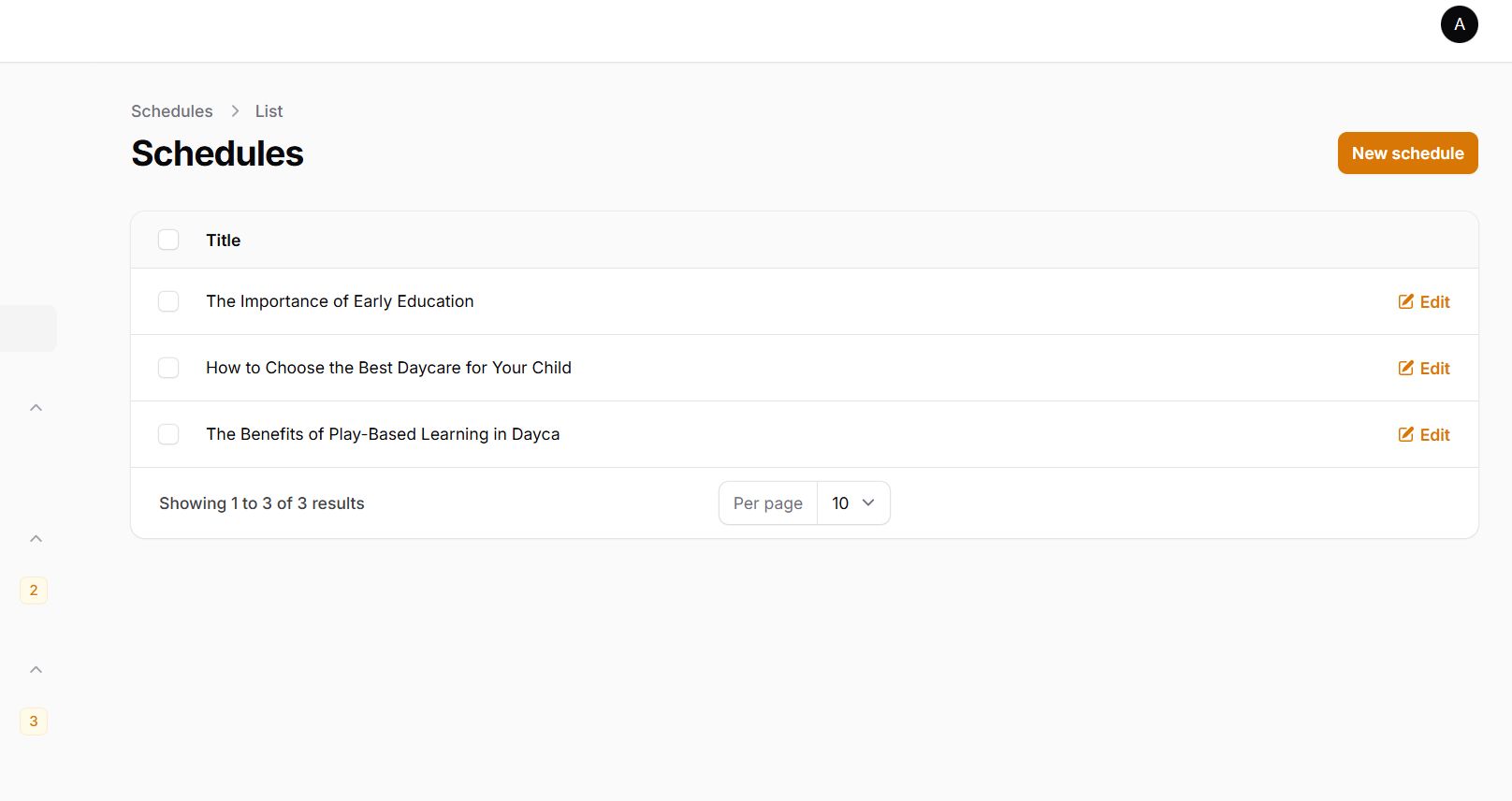Check the How to Choose the Best Daycare row

(168, 368)
